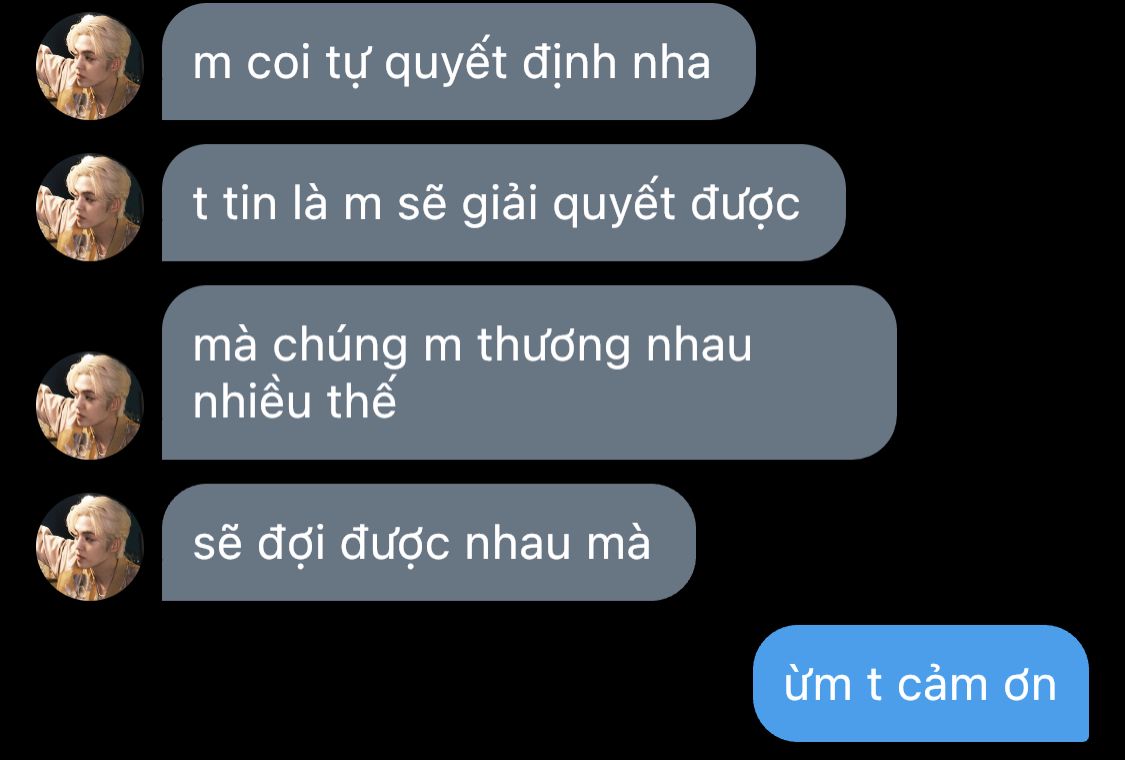Click the word "coi" in the first message

278,63
